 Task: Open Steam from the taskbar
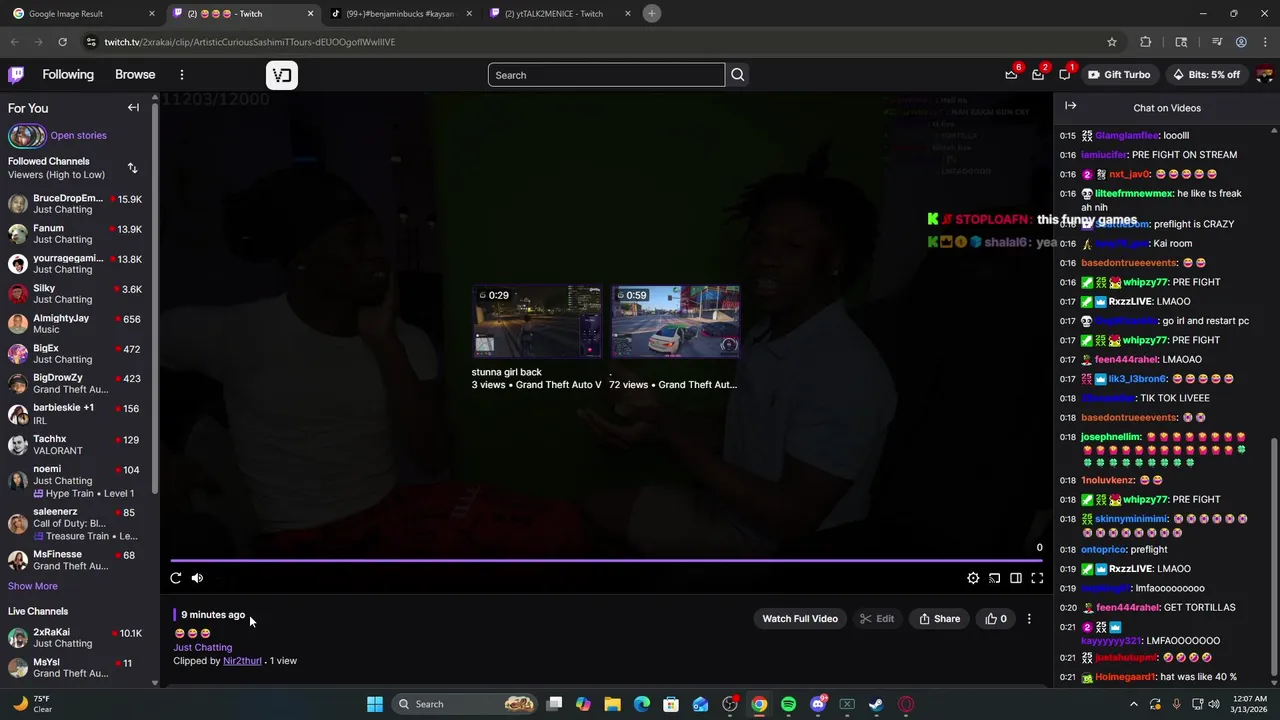click(x=876, y=704)
